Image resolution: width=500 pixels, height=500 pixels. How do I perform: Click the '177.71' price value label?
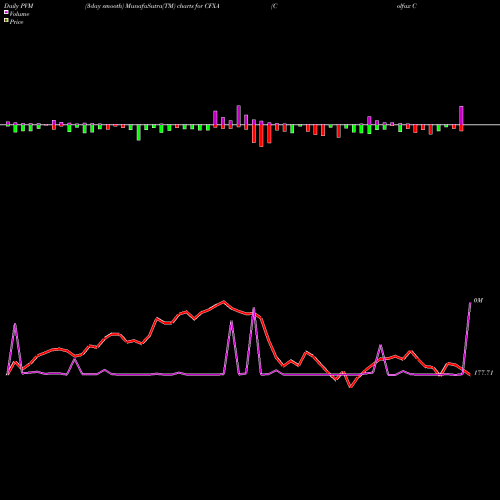tap(483, 373)
